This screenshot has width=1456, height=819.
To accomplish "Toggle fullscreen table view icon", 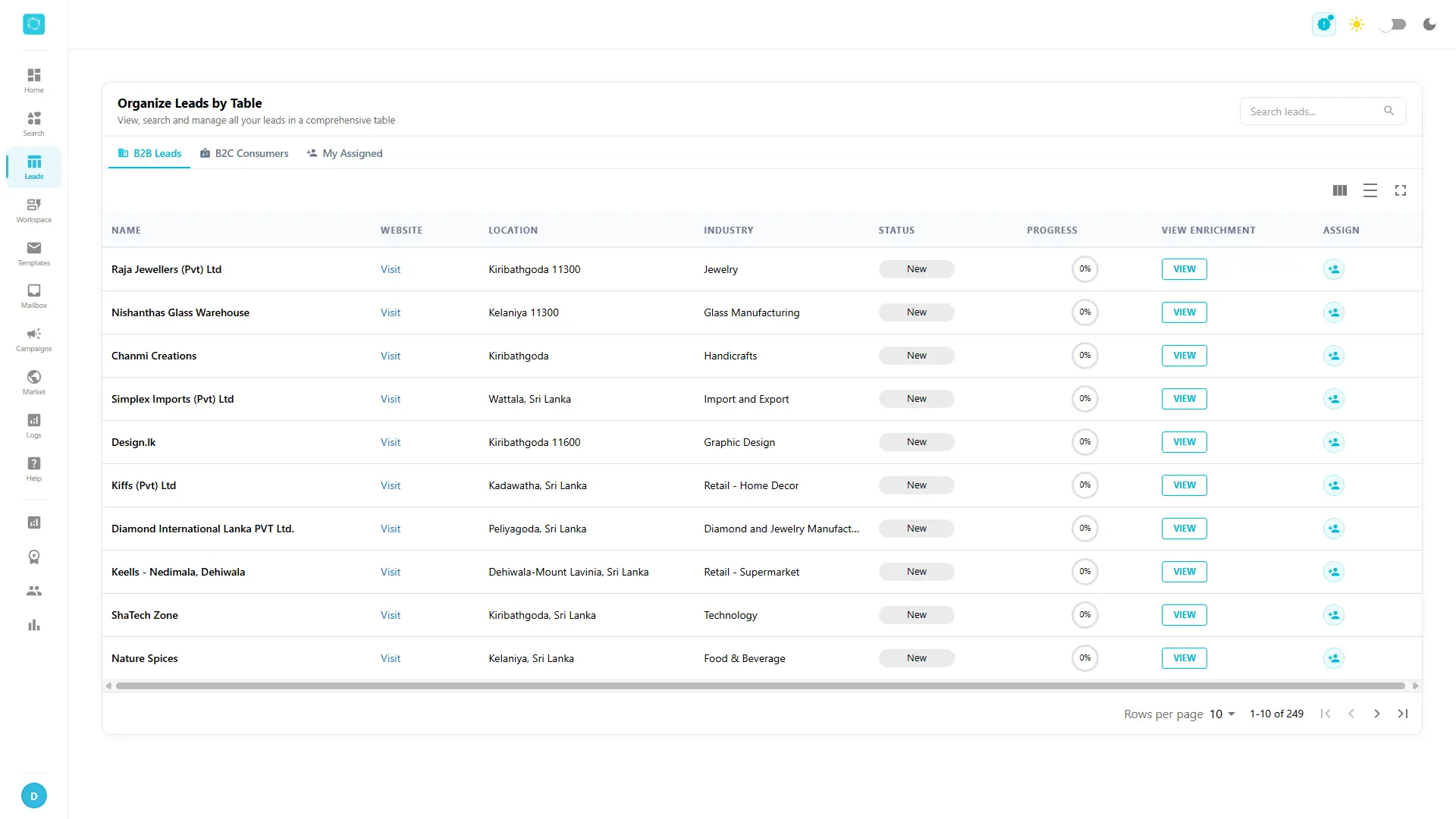I will pos(1401,190).
